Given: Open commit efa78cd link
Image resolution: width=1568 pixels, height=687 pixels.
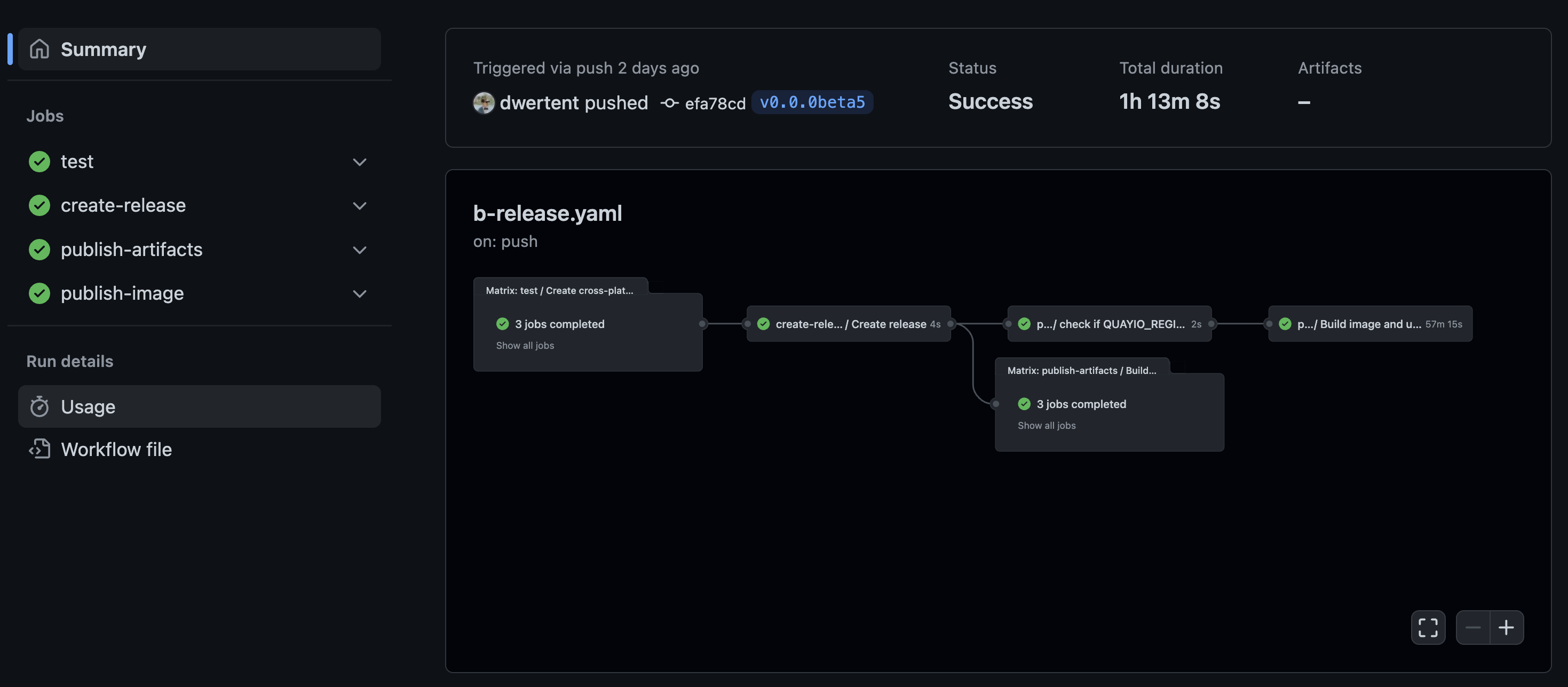Looking at the screenshot, I should click(715, 103).
